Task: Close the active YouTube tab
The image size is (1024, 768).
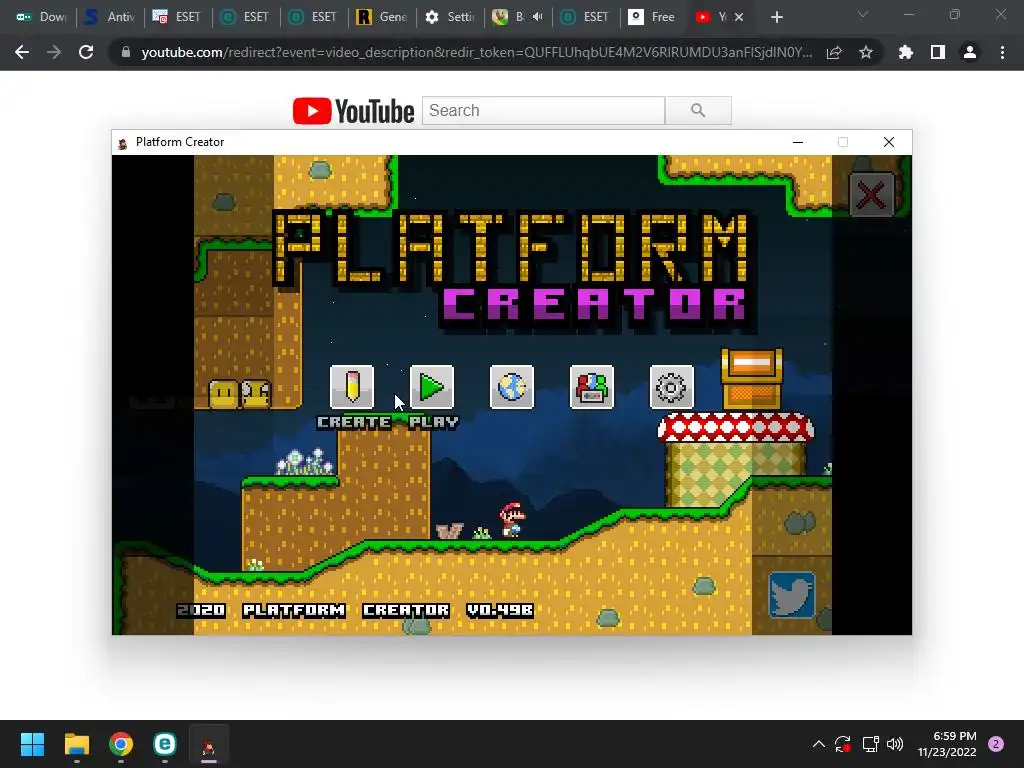Action: tap(739, 17)
